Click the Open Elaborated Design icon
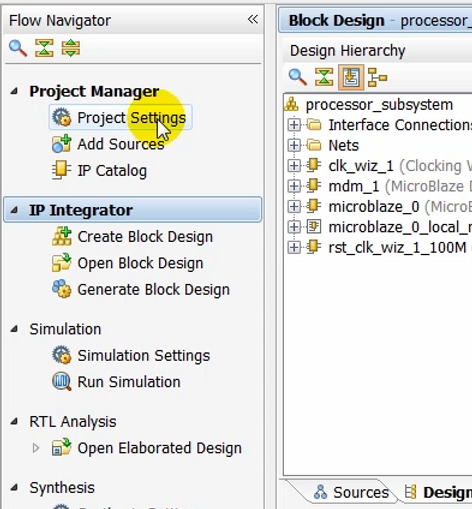The height and width of the screenshot is (509, 472). pyautogui.click(x=62, y=447)
